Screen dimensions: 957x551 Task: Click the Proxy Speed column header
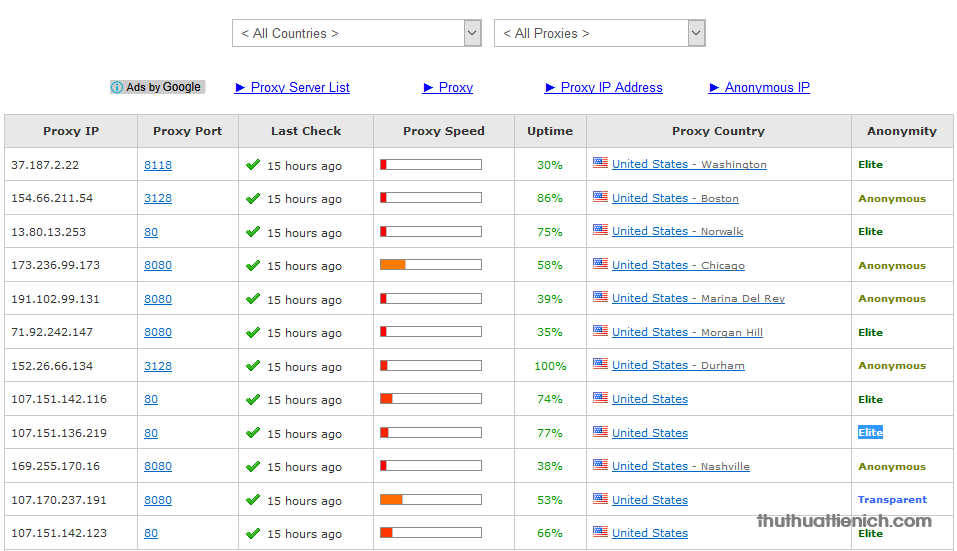tap(443, 131)
